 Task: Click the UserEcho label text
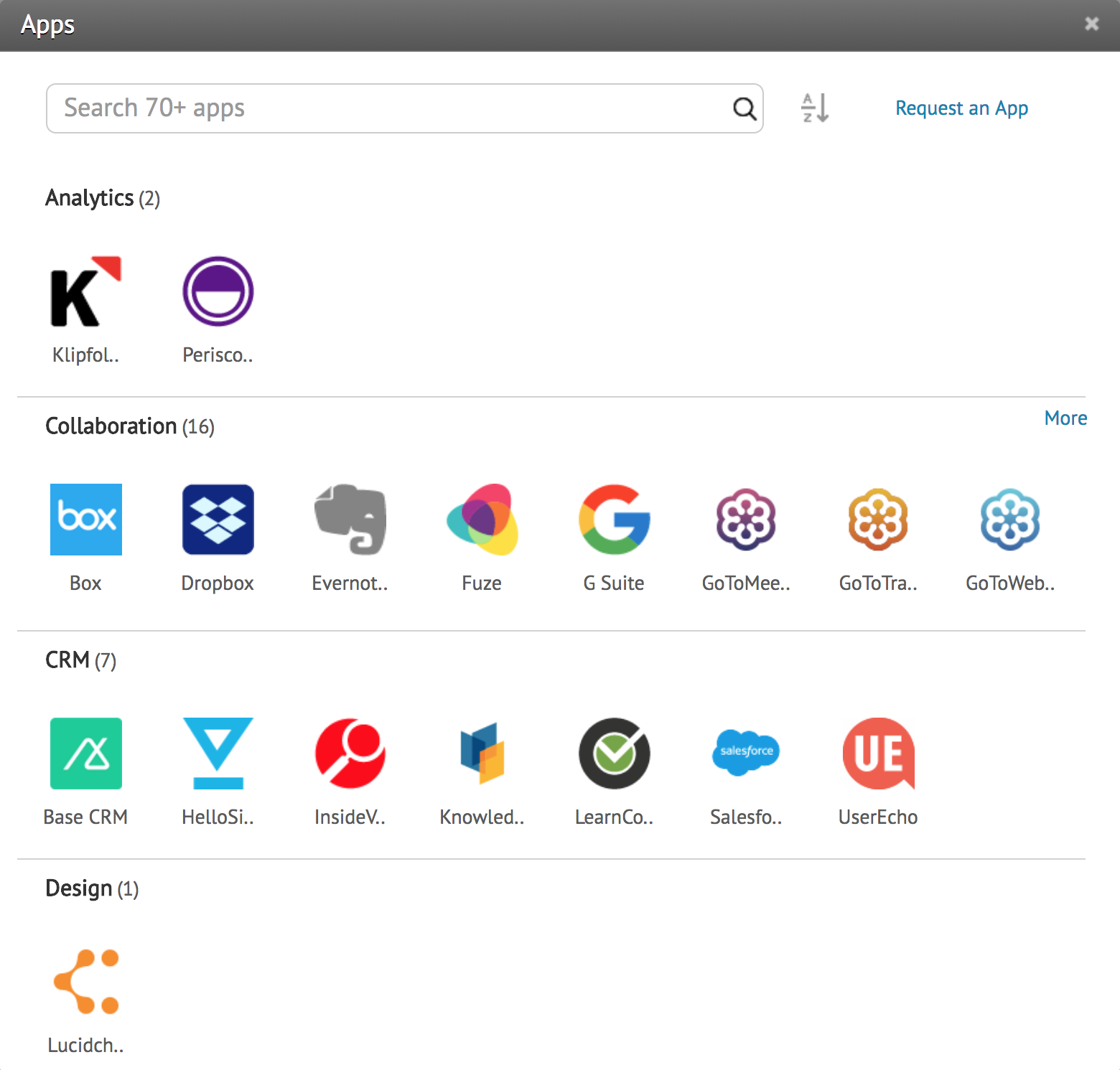click(x=878, y=817)
